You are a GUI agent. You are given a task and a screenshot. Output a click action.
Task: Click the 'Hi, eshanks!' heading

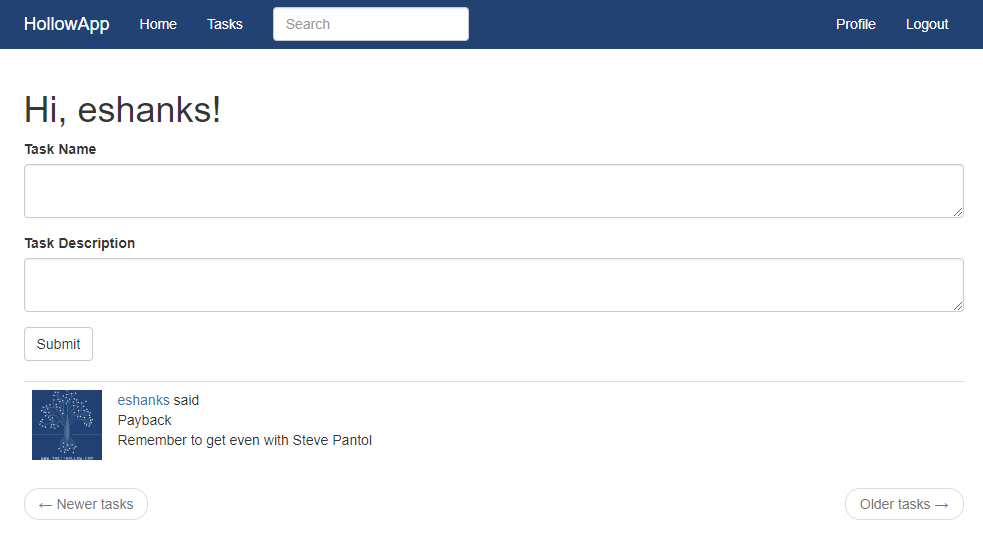(122, 109)
